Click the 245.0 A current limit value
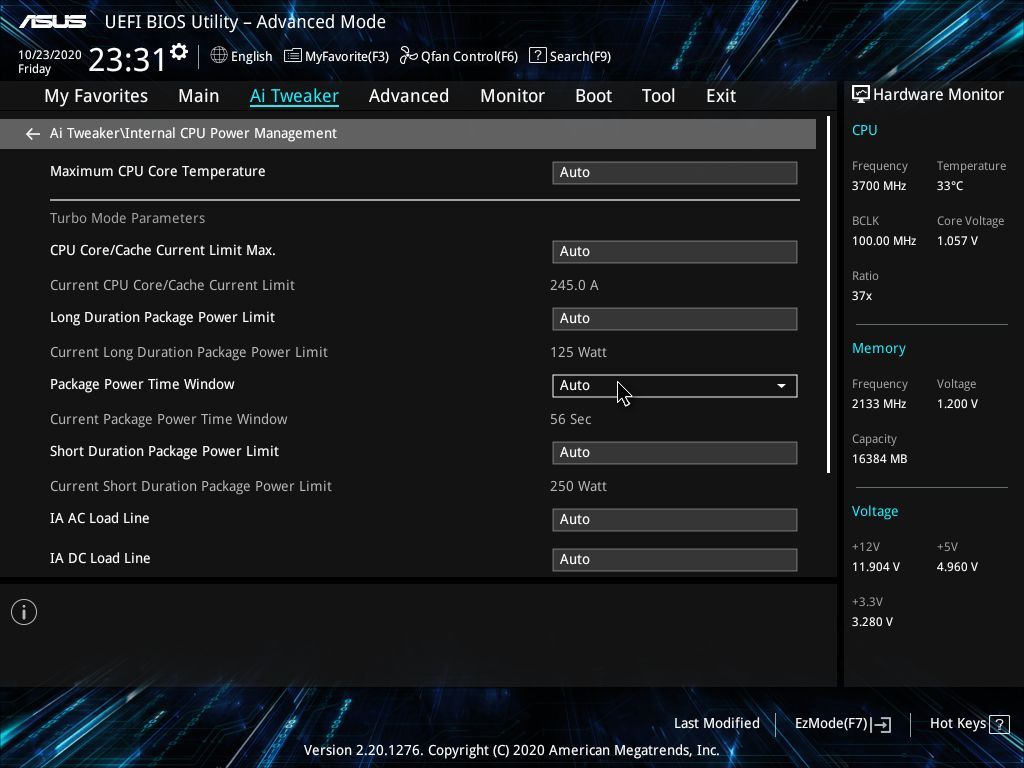Viewport: 1024px width, 768px height. tap(574, 285)
